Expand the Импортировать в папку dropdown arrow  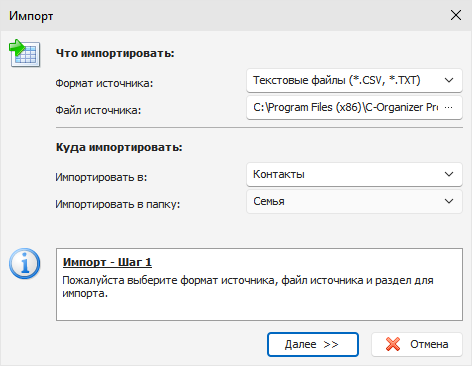click(449, 201)
